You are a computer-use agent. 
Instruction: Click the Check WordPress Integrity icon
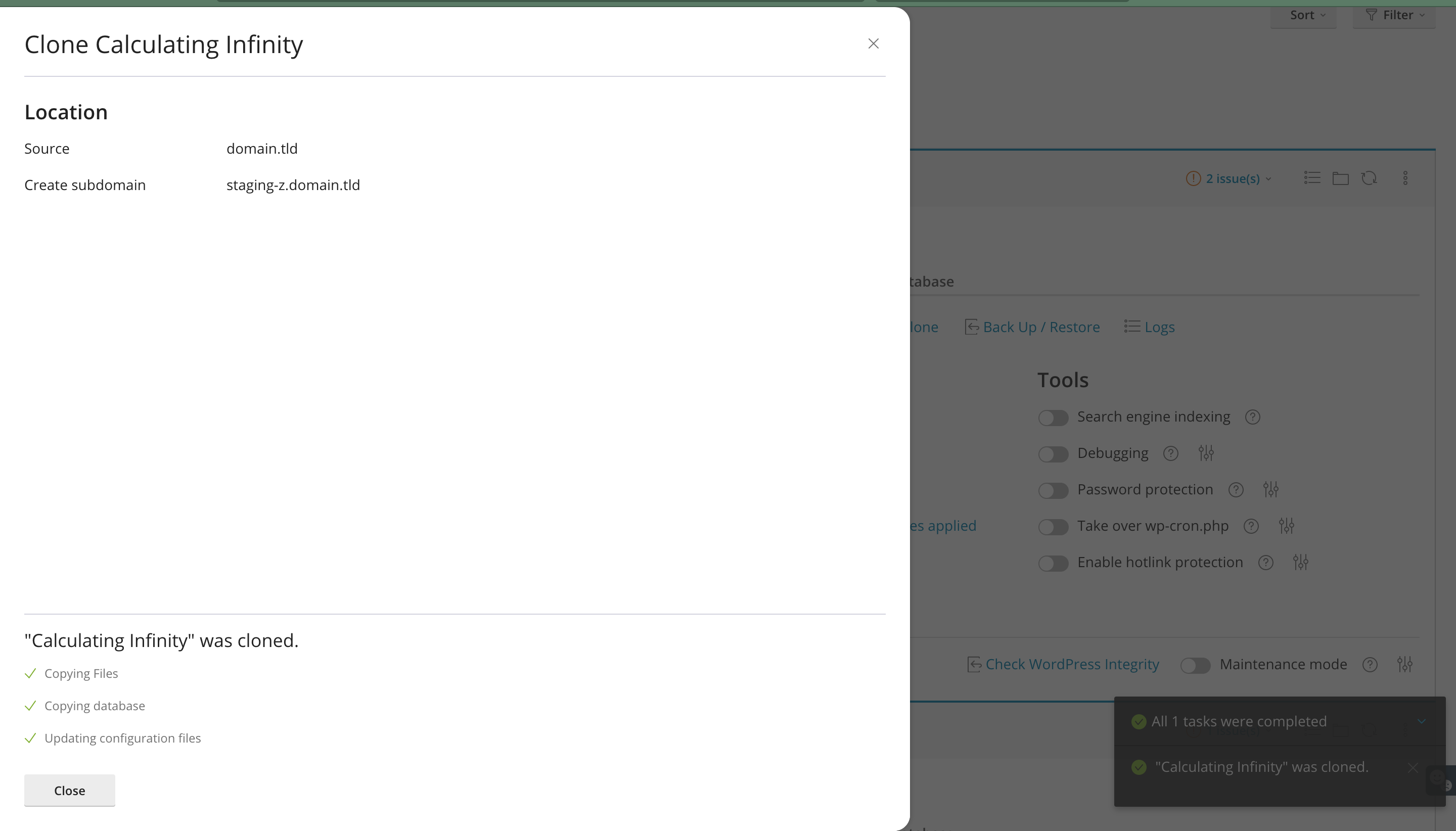[x=974, y=664]
